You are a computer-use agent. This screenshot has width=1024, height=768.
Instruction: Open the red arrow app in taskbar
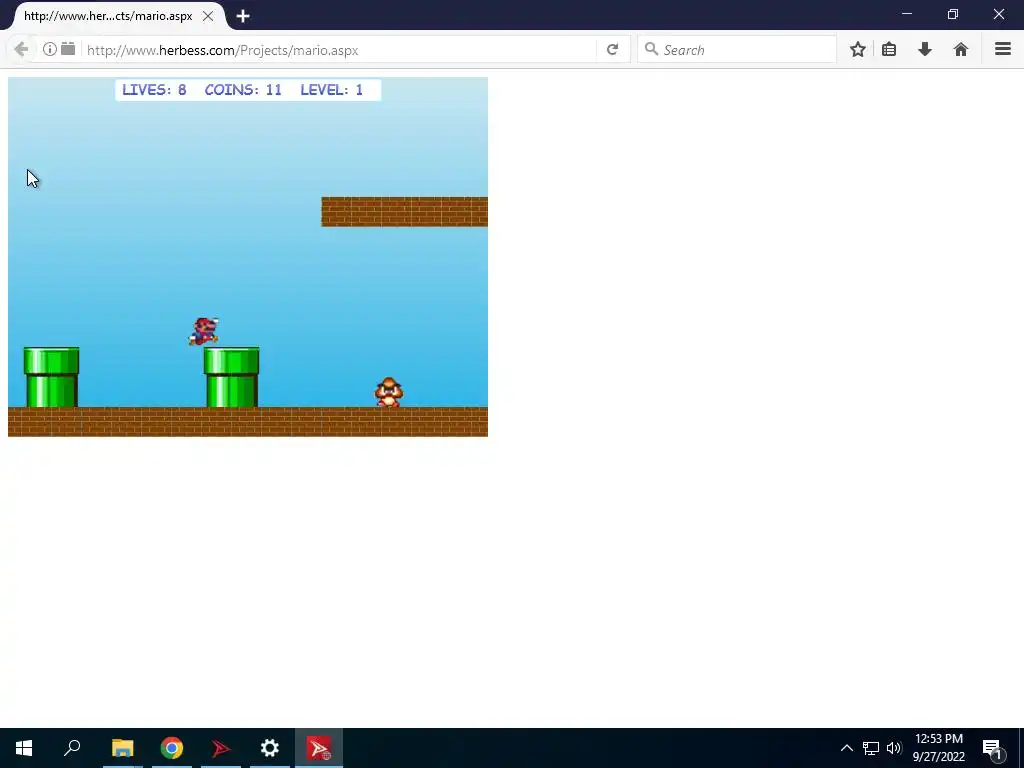point(221,748)
